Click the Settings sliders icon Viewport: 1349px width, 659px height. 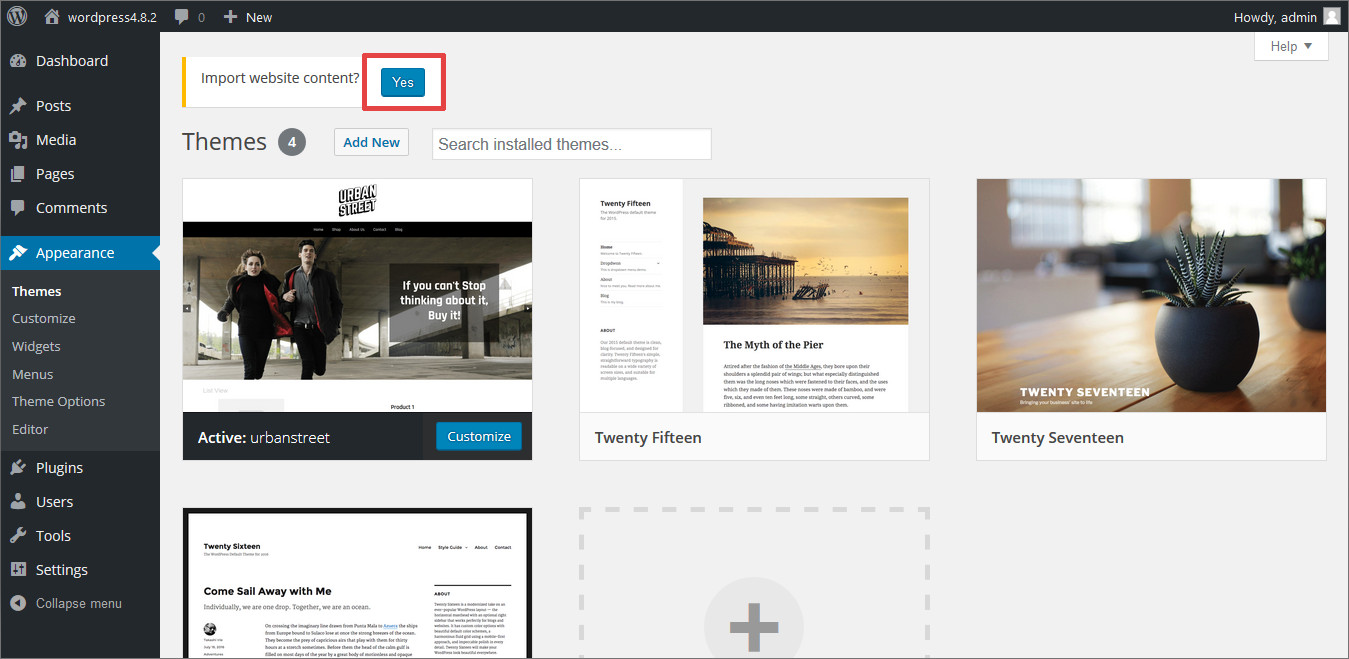pos(18,570)
